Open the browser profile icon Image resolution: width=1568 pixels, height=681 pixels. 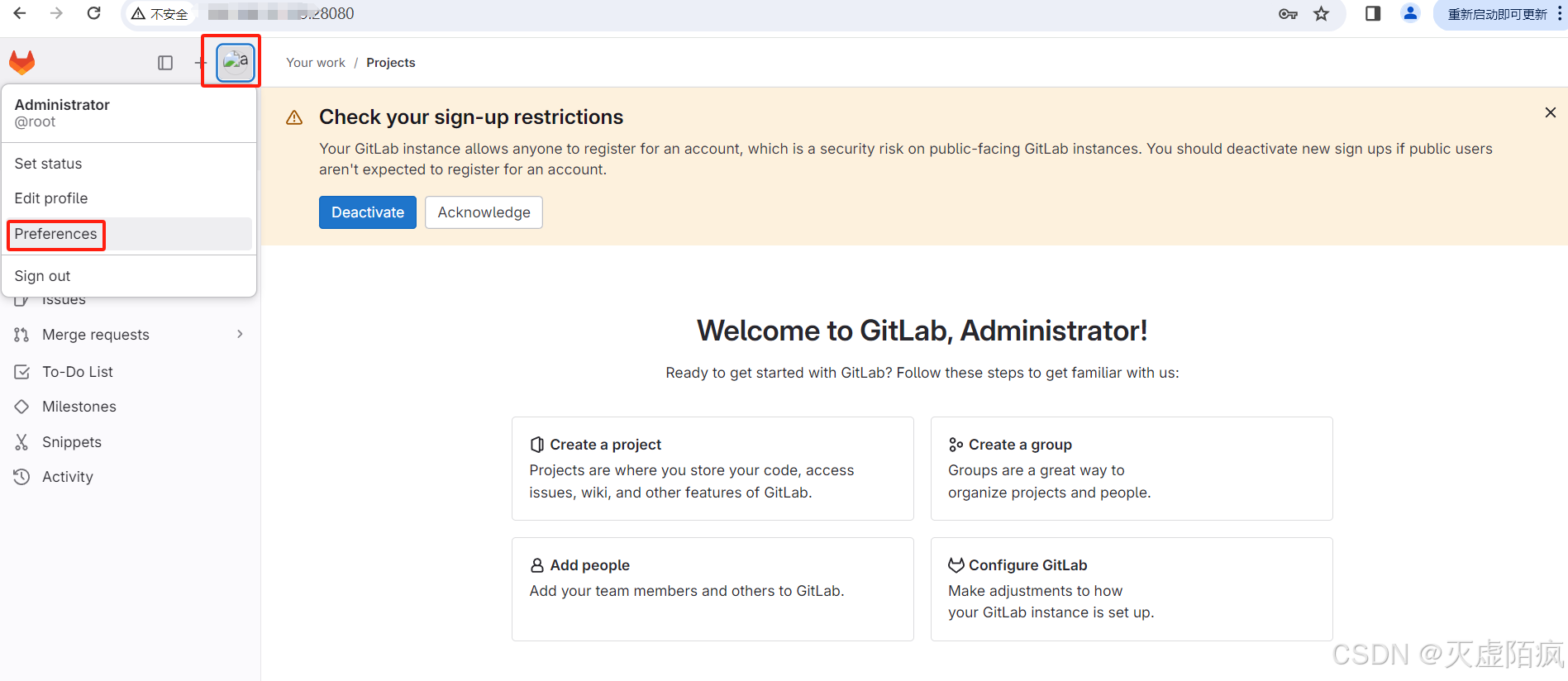pyautogui.click(x=1411, y=13)
